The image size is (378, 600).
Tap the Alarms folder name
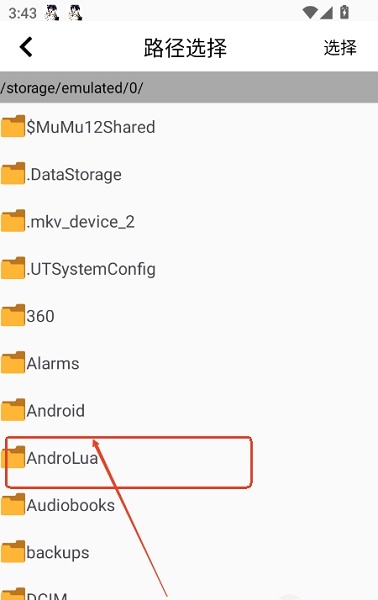click(x=53, y=363)
